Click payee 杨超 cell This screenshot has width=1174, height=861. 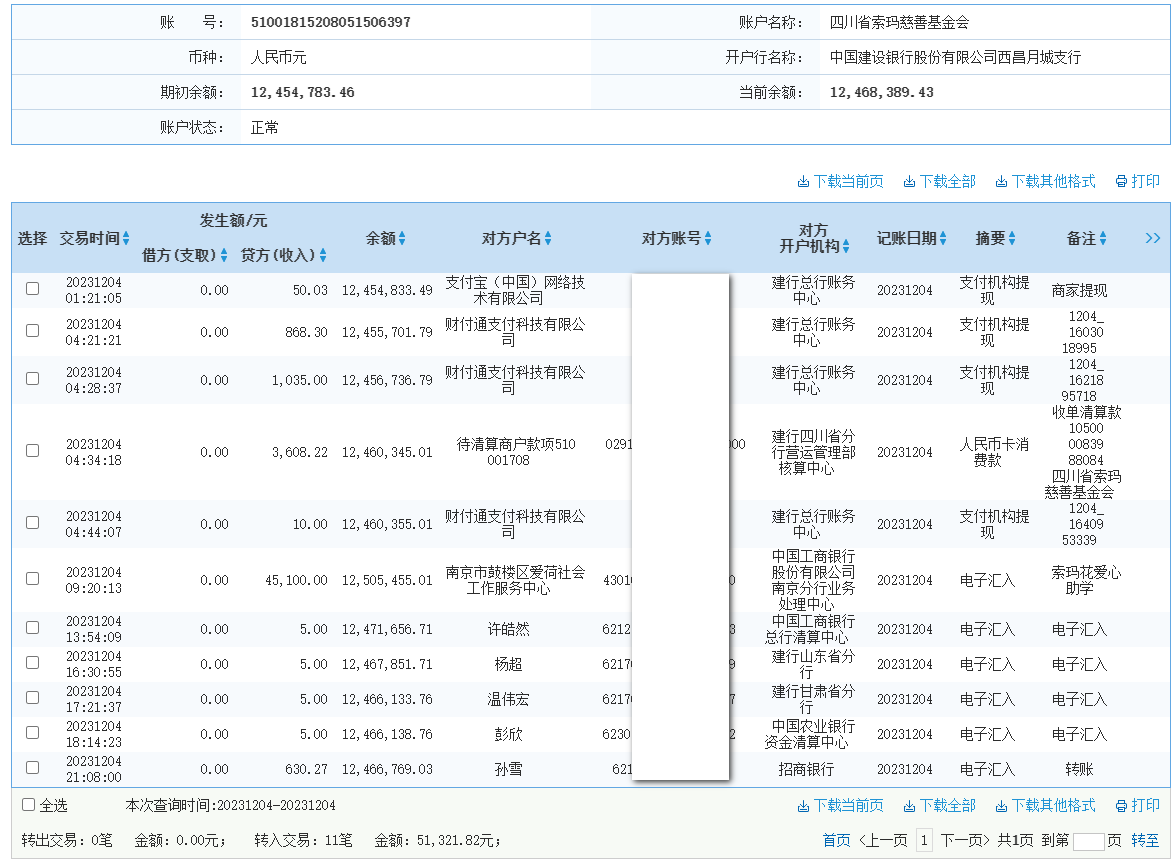coord(508,664)
